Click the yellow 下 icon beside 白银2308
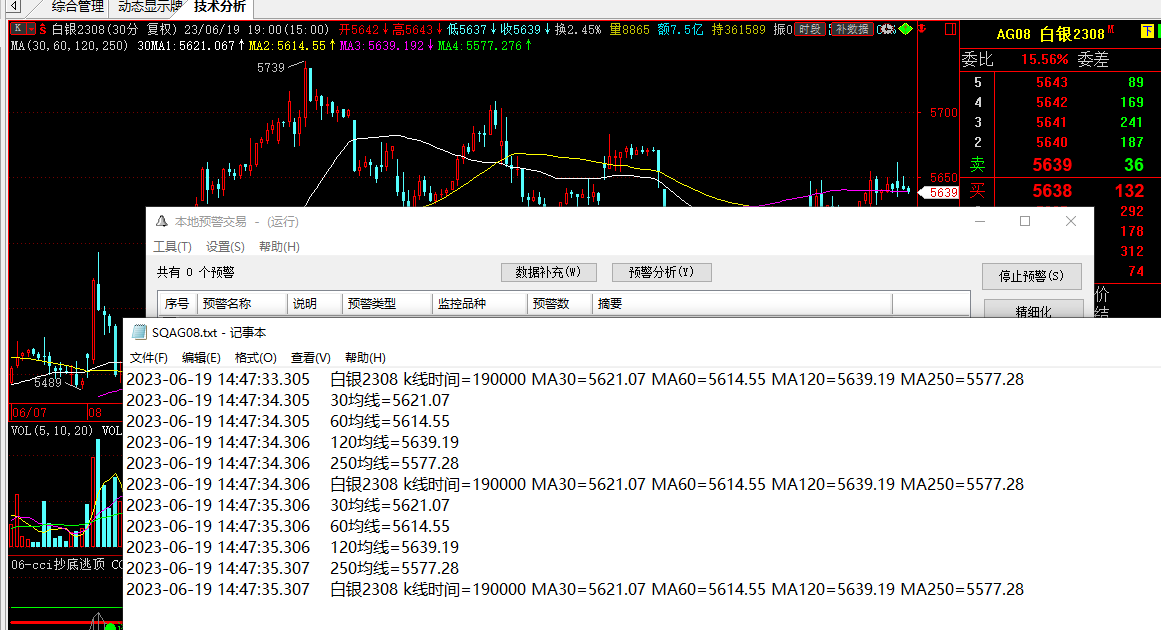Screen dimensions: 1161x630 click(x=1147, y=33)
